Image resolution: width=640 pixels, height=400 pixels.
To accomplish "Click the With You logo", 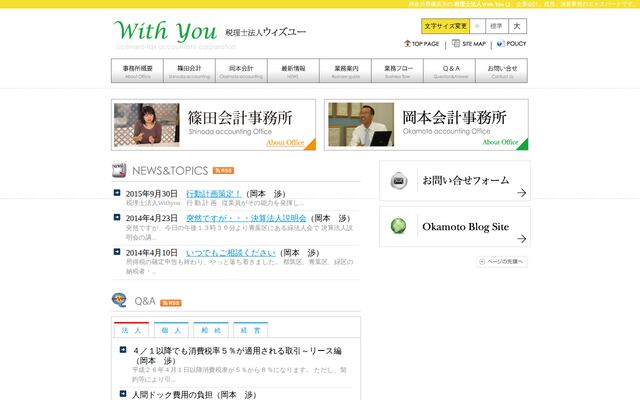I will pyautogui.click(x=165, y=31).
